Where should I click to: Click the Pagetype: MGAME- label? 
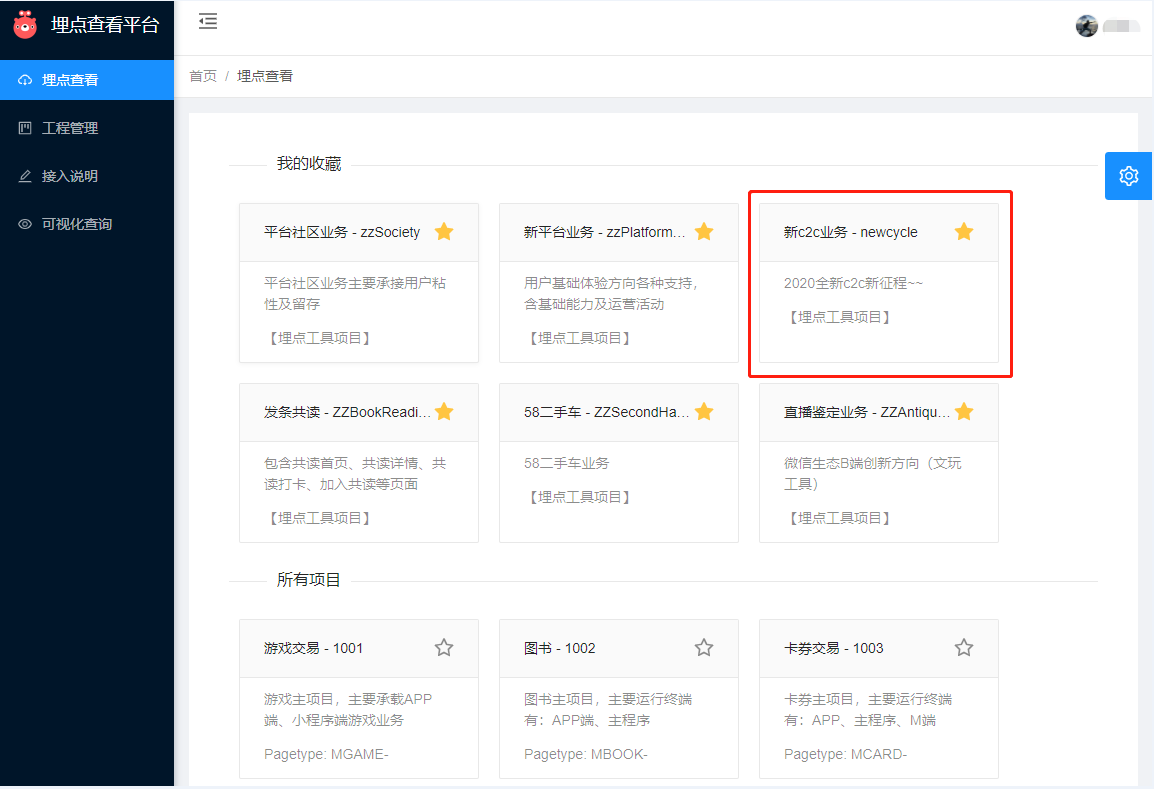(326, 754)
